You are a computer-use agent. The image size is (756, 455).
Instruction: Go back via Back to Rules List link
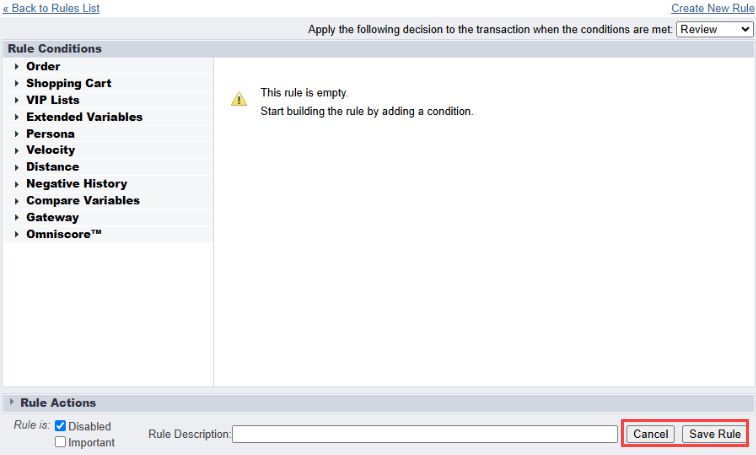[x=51, y=8]
